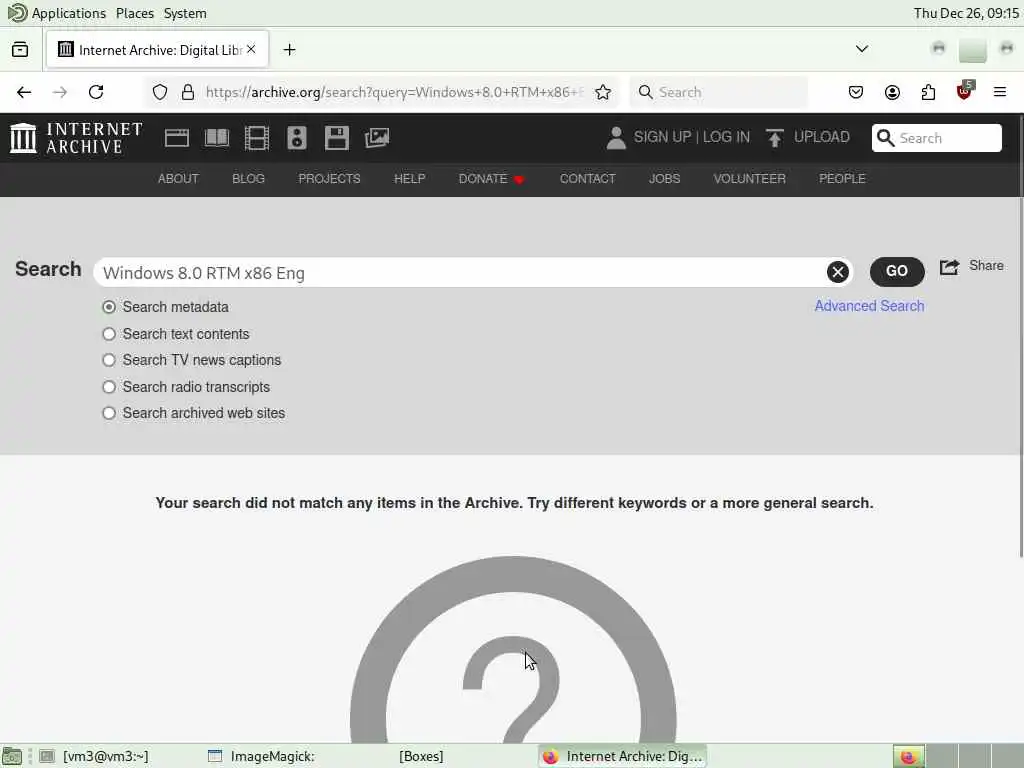Open the Pocket save icon
Screen dimensions: 1024x768
(x=856, y=92)
